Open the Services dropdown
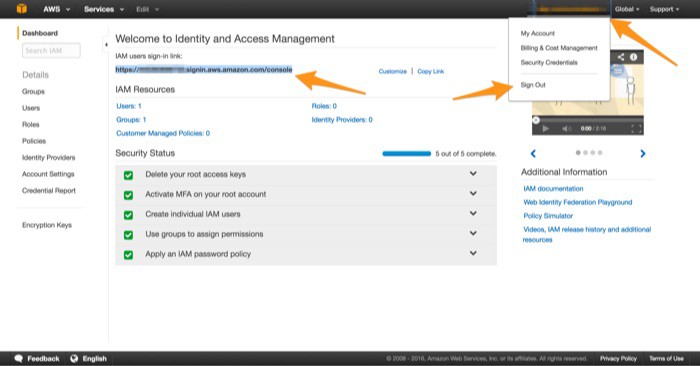The height and width of the screenshot is (366, 700). (104, 9)
